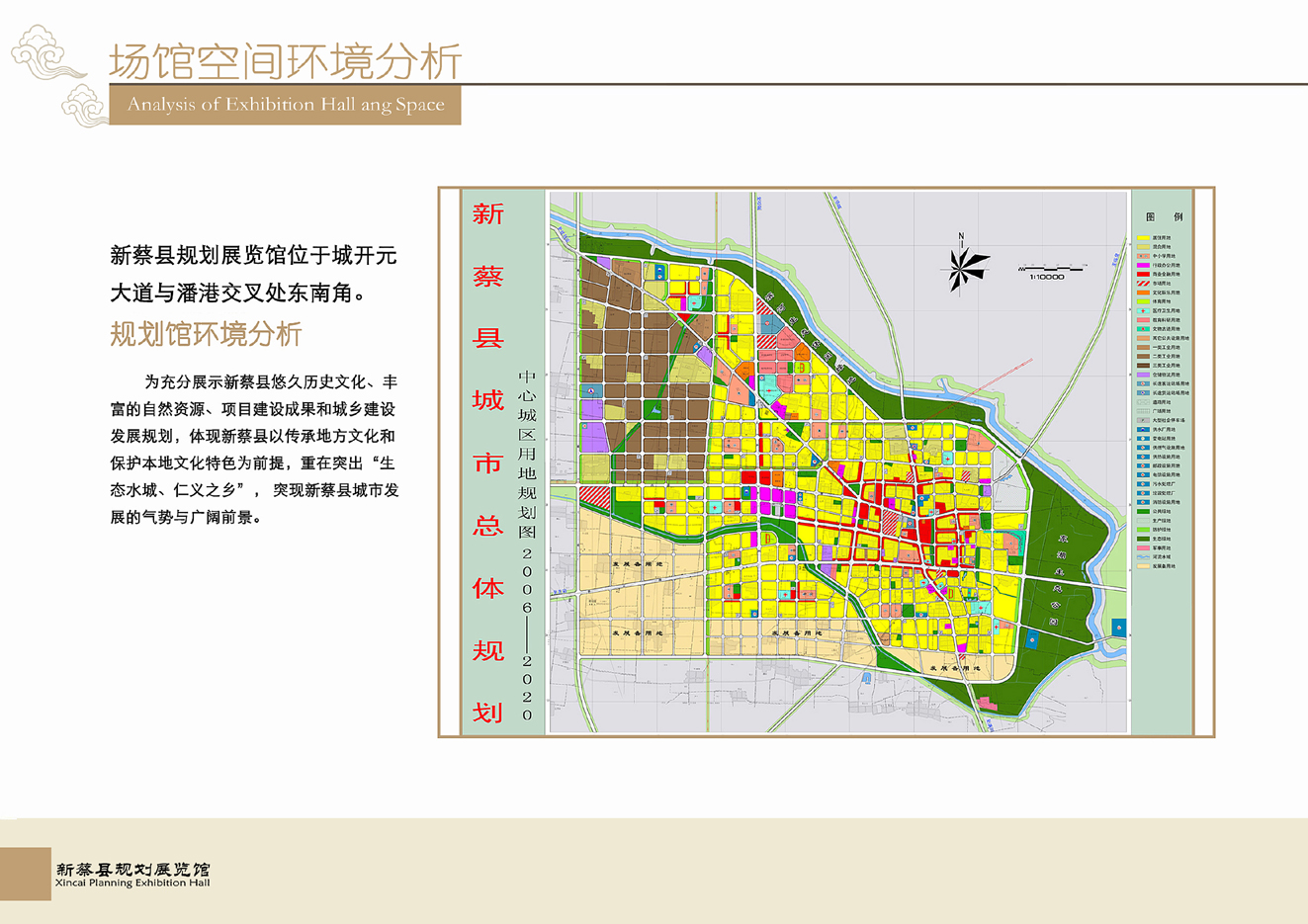Viewport: 1308px width, 924px height.
Task: Select the 医疗卫生用地 red cross legend icon
Action: point(1144,311)
